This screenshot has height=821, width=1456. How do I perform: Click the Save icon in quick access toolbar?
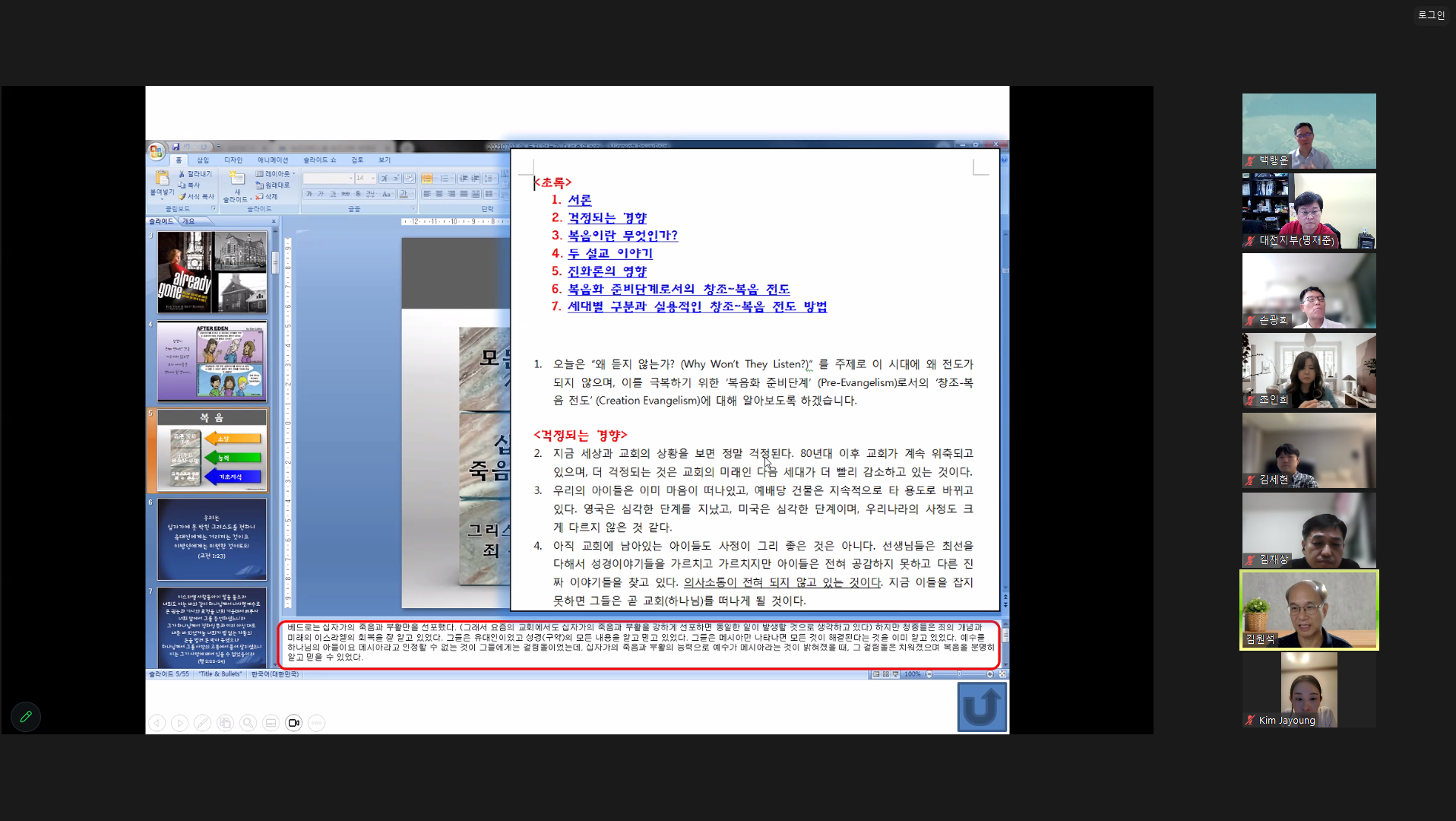click(x=176, y=147)
